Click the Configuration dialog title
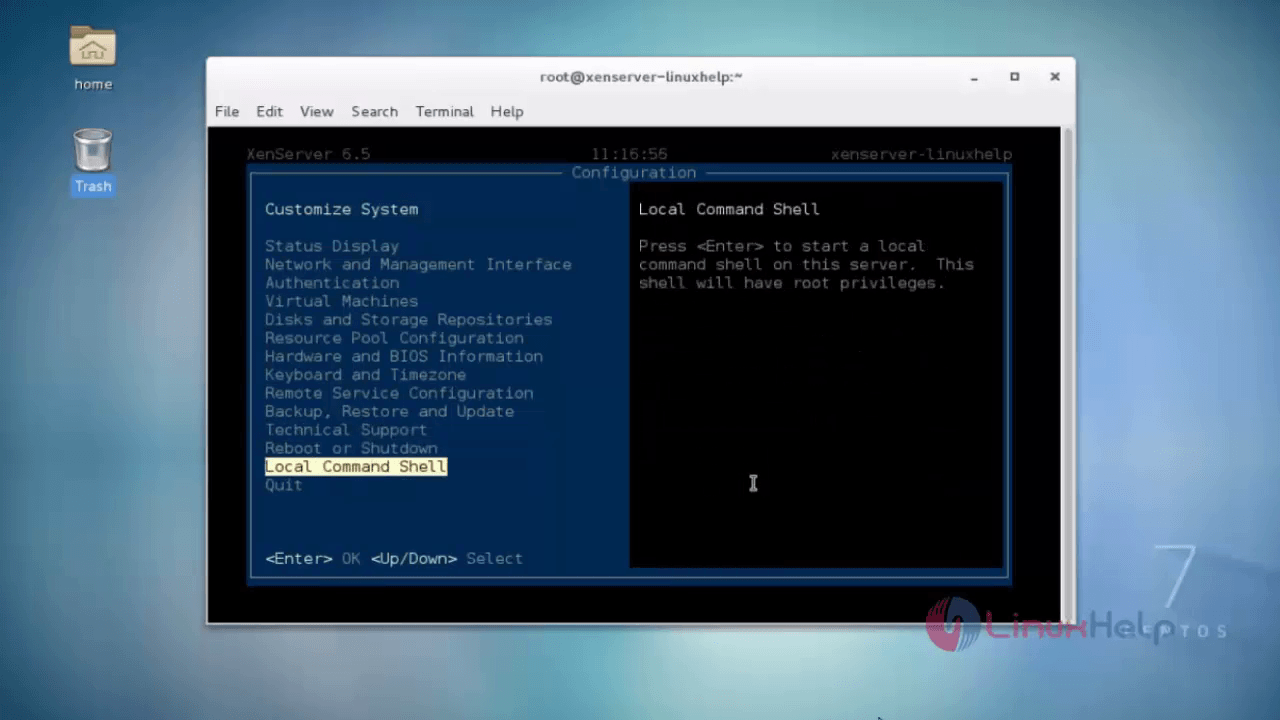1280x720 pixels. coord(633,173)
